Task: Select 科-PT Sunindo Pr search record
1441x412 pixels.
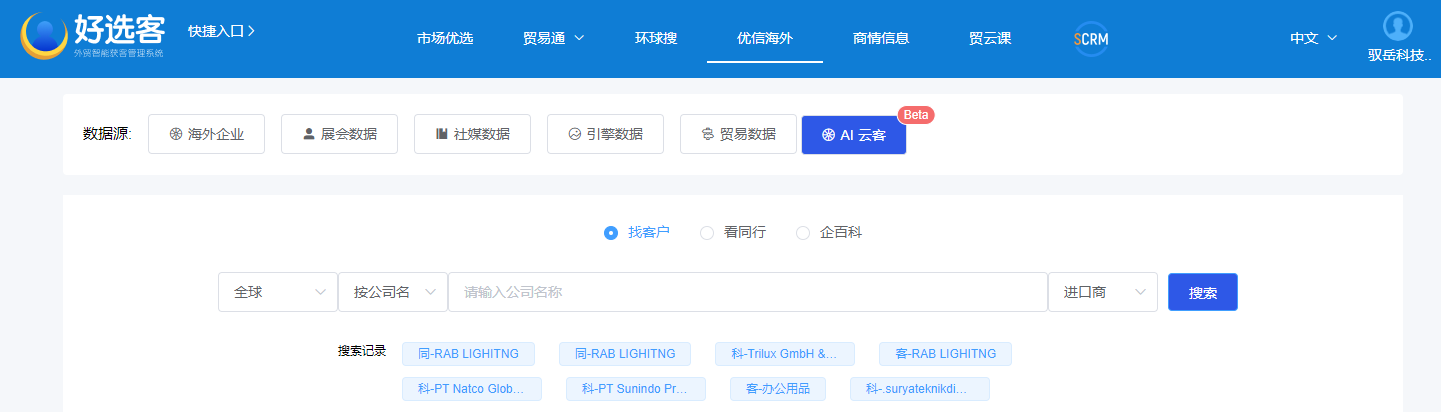Action: tap(636, 389)
